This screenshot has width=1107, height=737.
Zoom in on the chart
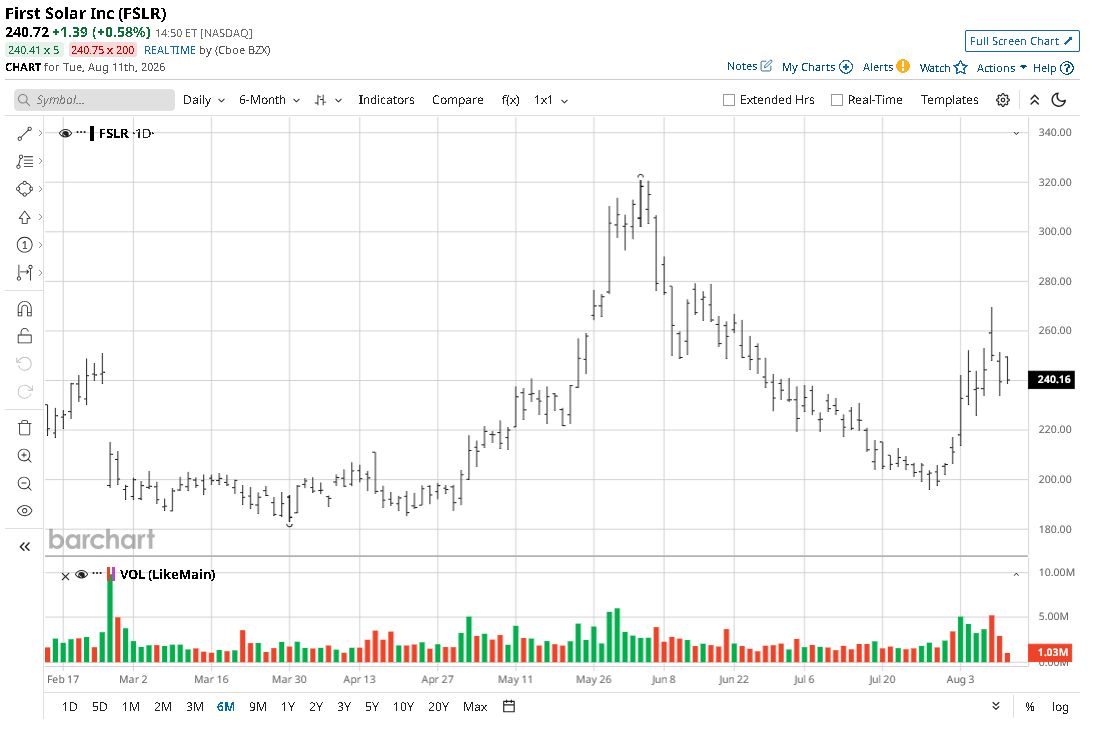[25, 455]
